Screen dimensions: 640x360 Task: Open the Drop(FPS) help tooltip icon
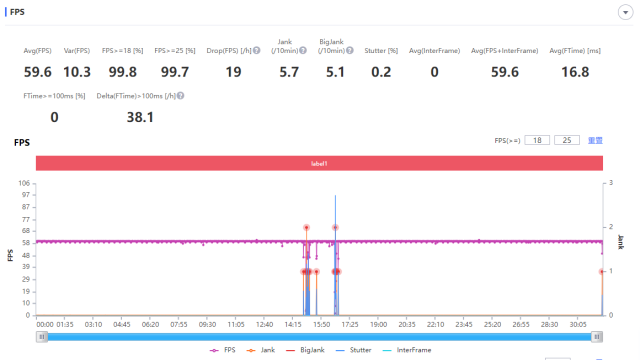point(256,51)
